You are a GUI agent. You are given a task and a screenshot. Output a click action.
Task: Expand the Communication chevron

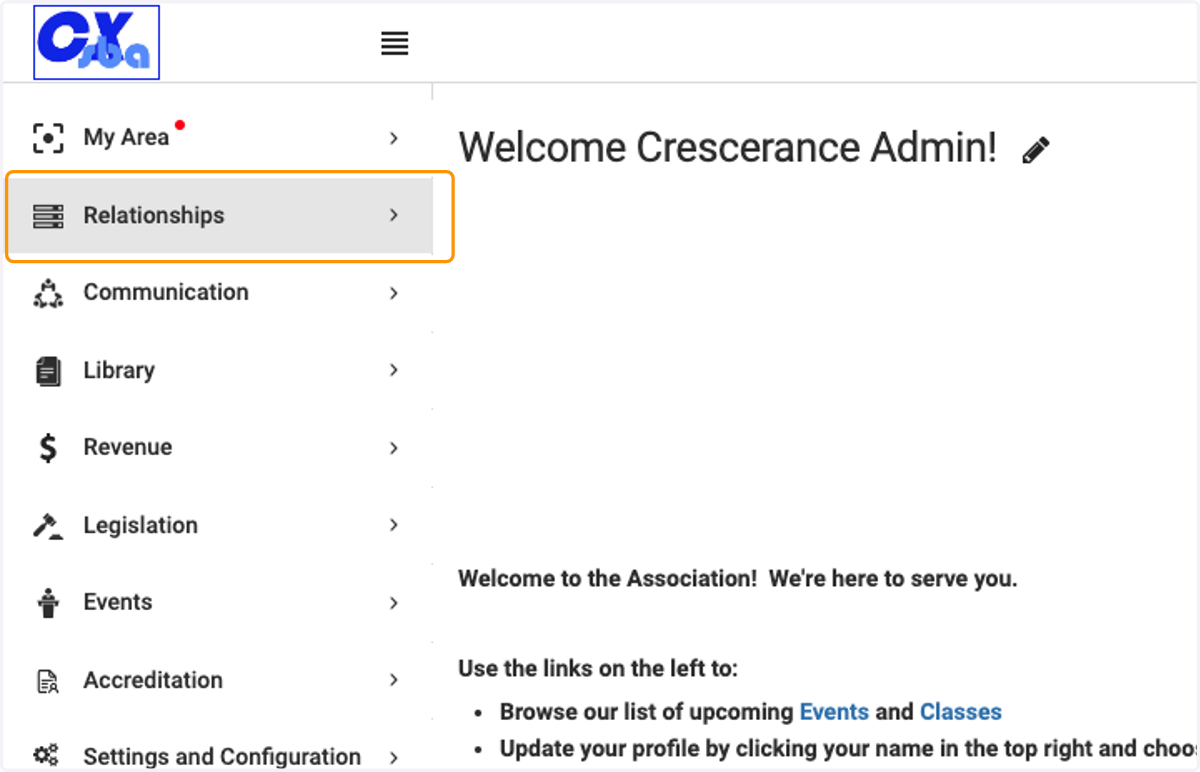click(x=394, y=293)
